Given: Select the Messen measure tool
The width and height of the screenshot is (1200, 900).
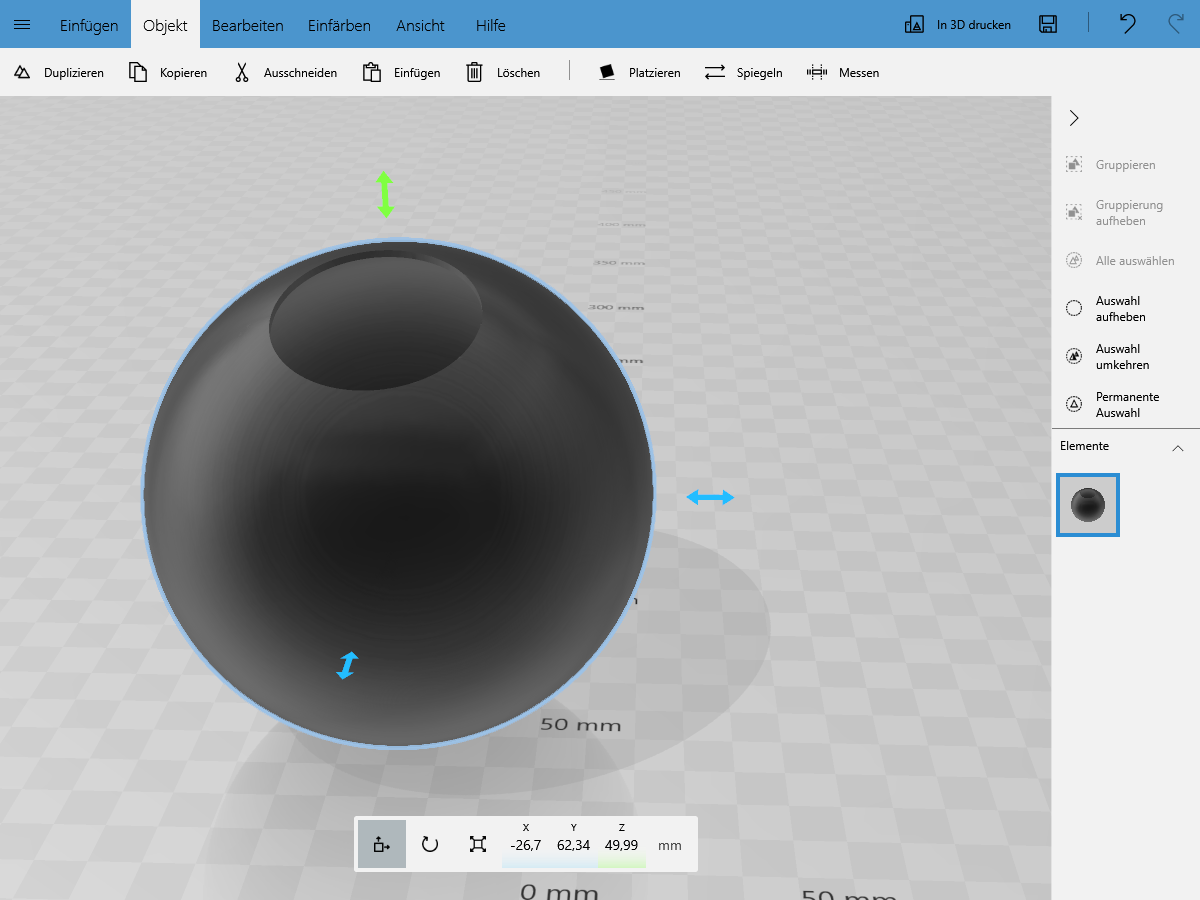Looking at the screenshot, I should [843, 72].
